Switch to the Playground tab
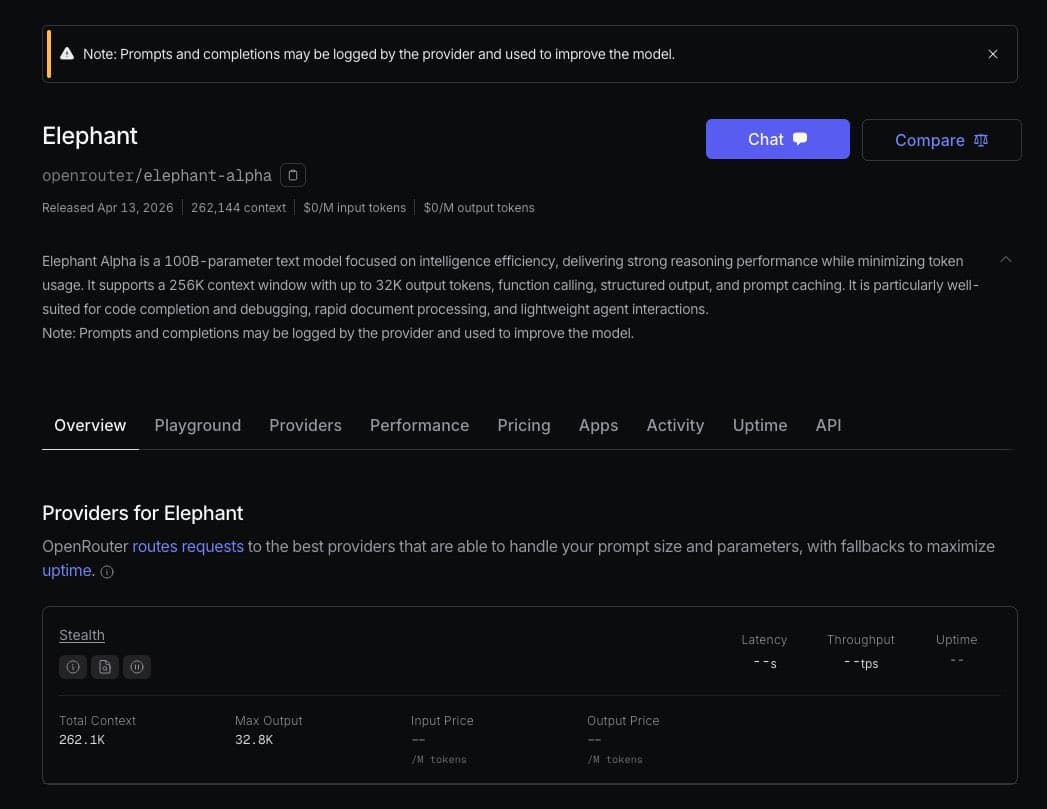The image size is (1047, 809). click(x=197, y=425)
